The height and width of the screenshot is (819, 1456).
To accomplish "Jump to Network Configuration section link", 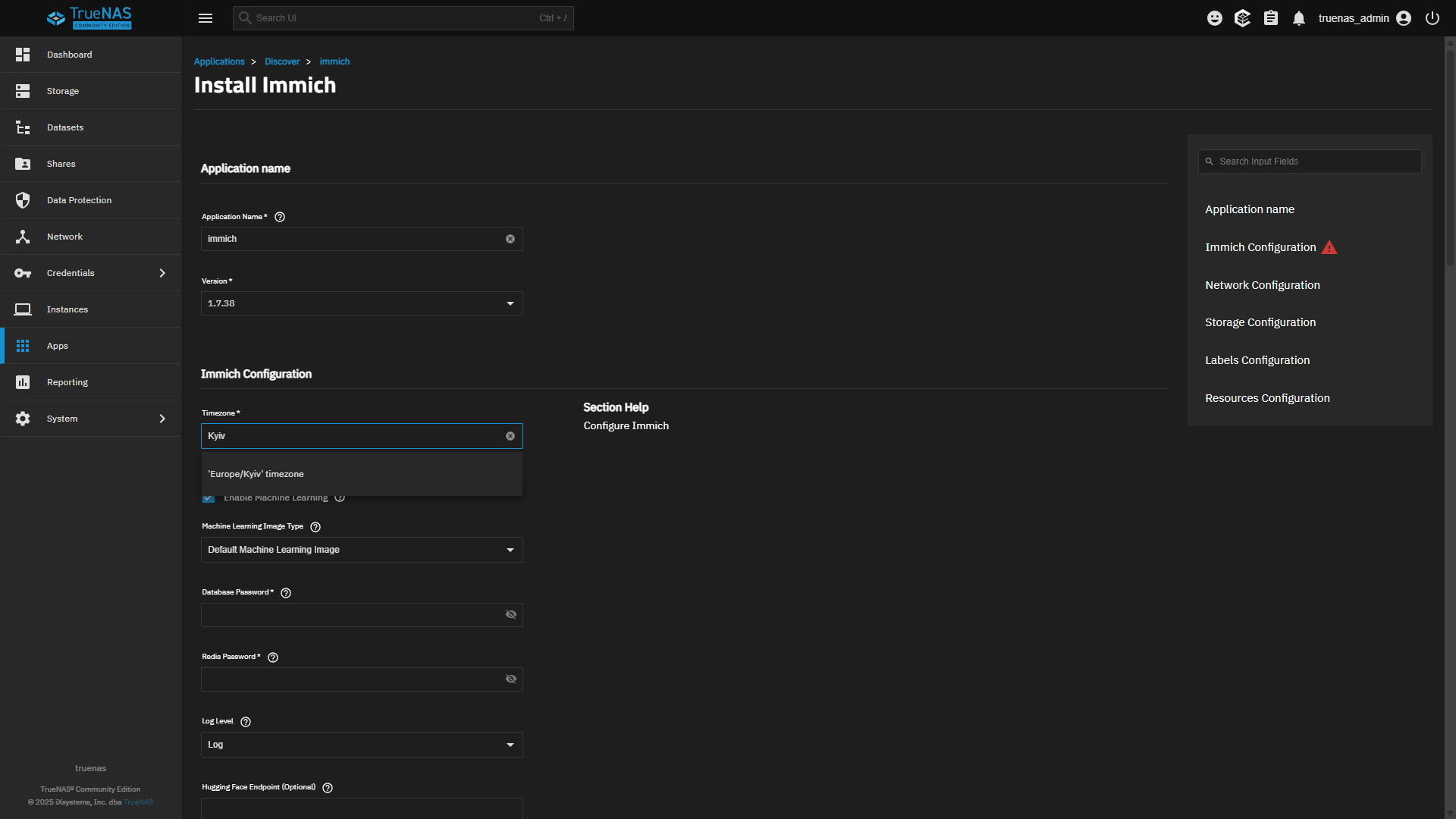I will [1262, 285].
